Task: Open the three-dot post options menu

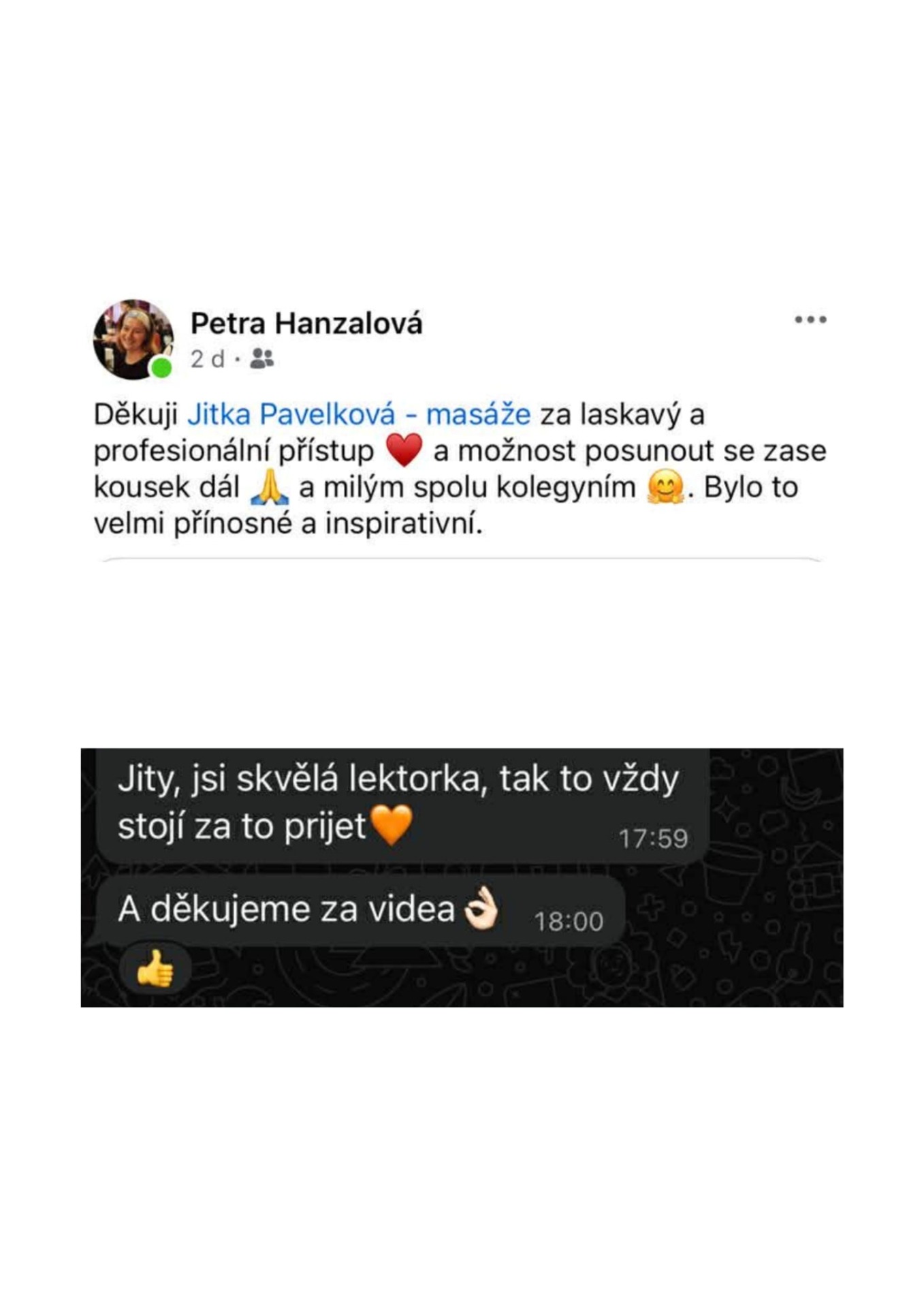Action: pos(810,320)
